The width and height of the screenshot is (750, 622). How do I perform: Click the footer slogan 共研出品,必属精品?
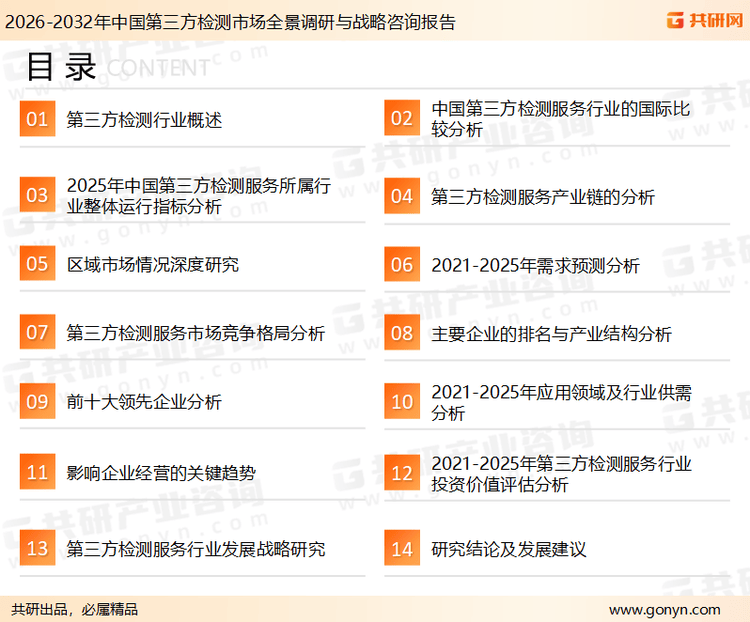(x=75, y=609)
